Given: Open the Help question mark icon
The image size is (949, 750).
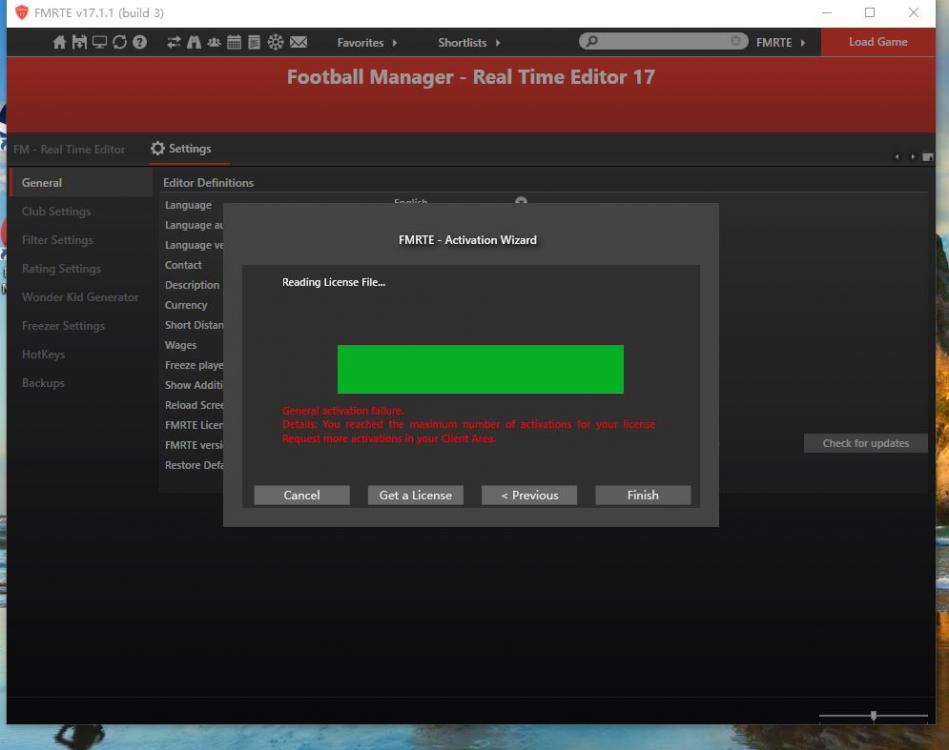Looking at the screenshot, I should [x=140, y=42].
